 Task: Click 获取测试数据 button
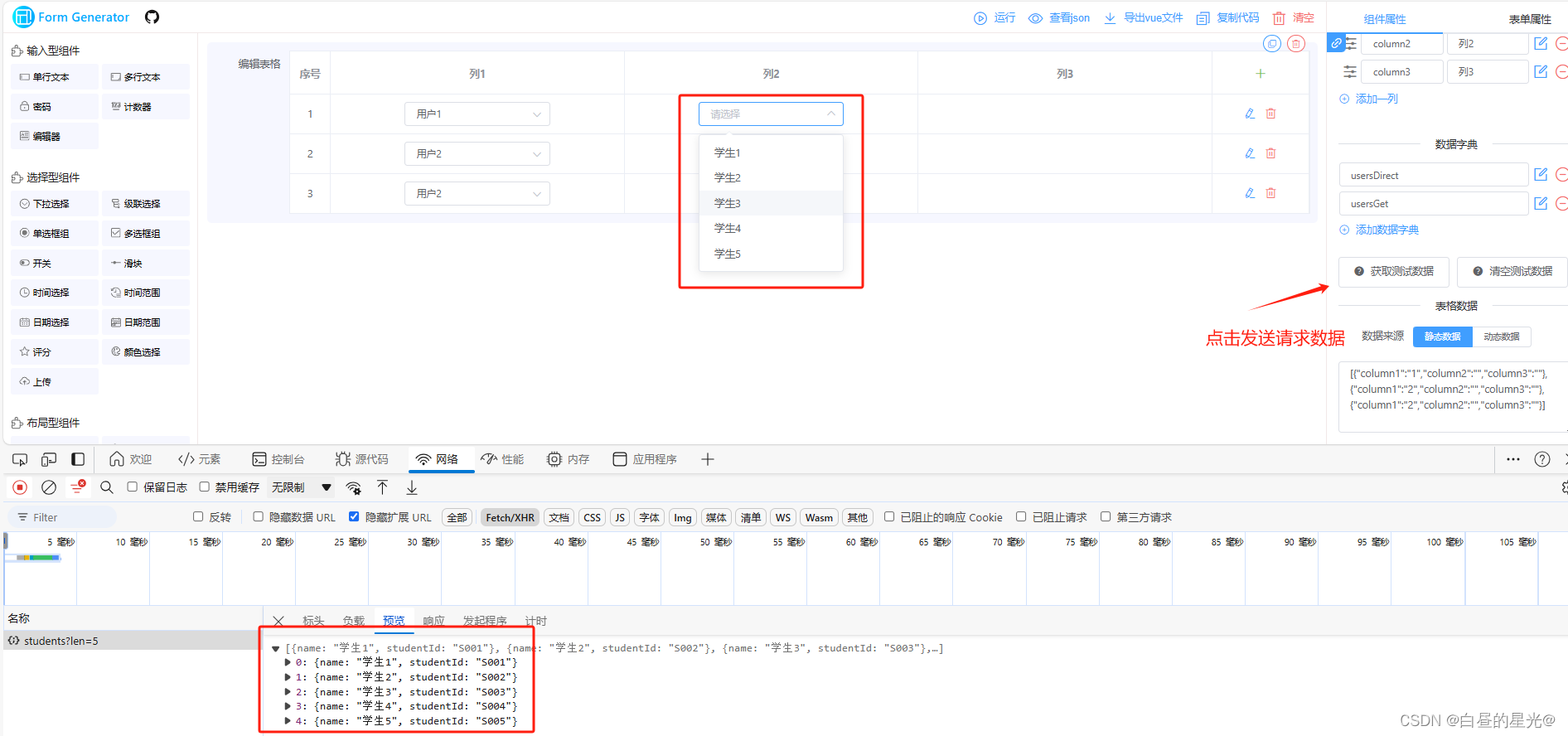1394,271
